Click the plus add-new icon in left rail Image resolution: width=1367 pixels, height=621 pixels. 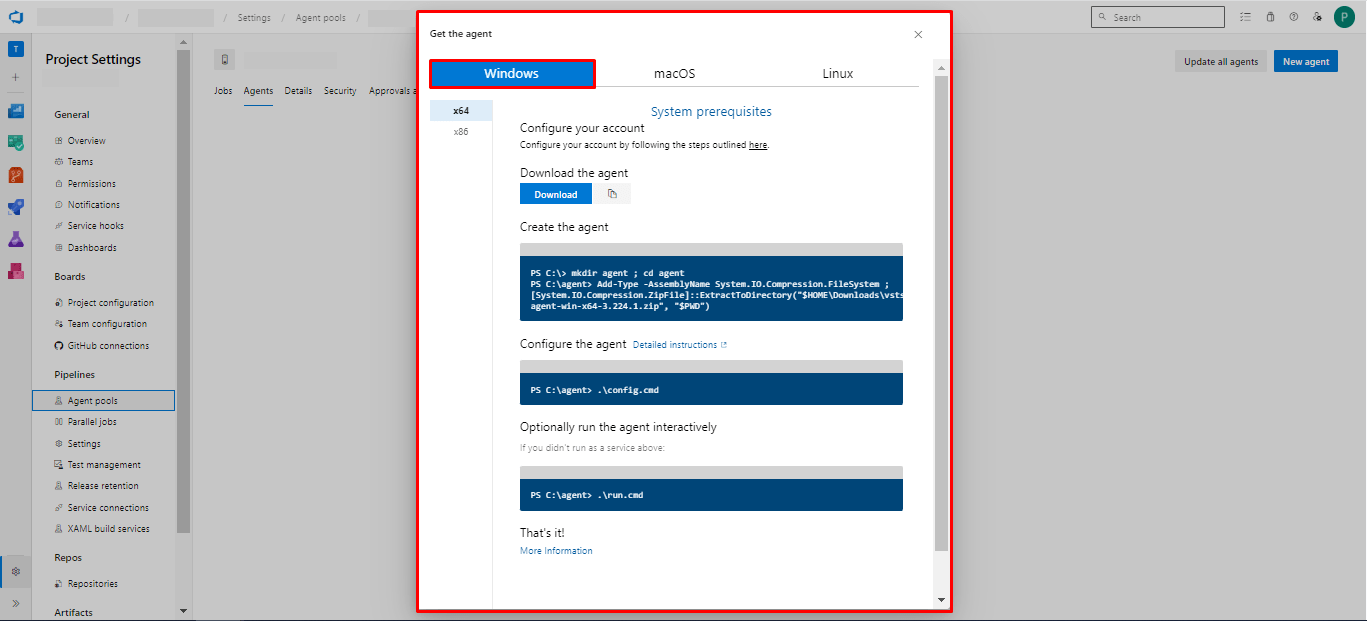click(x=16, y=77)
